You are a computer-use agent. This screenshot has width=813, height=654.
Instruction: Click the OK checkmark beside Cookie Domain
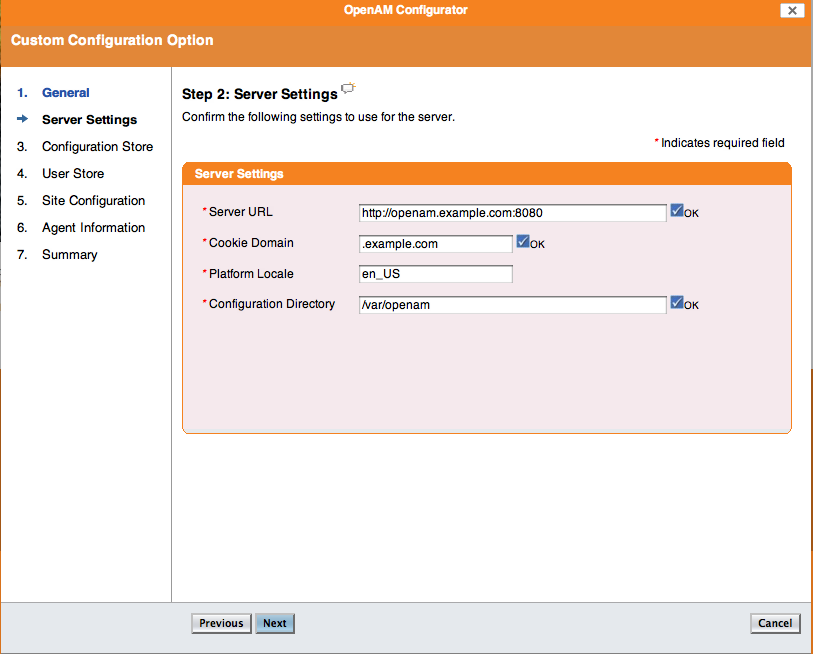523,241
